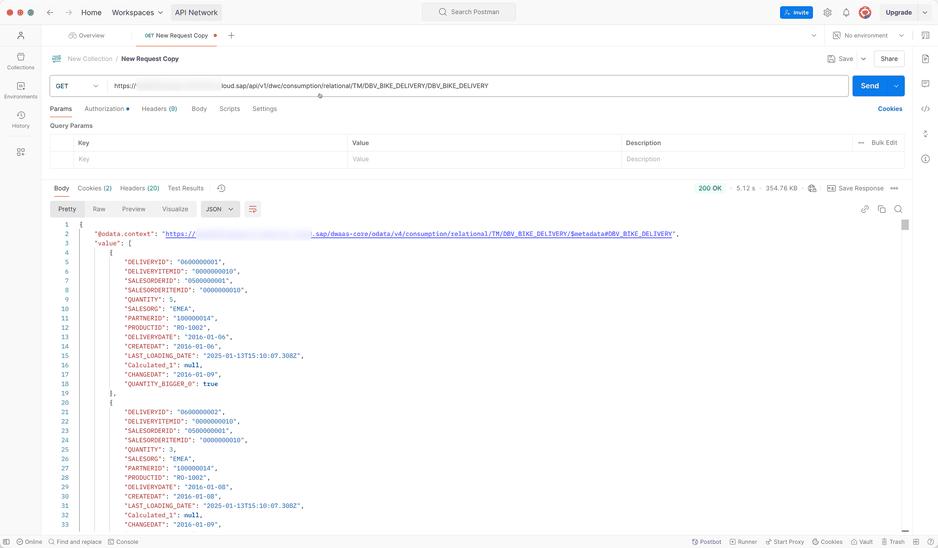
Task: Open the Cookies link
Action: 890,109
